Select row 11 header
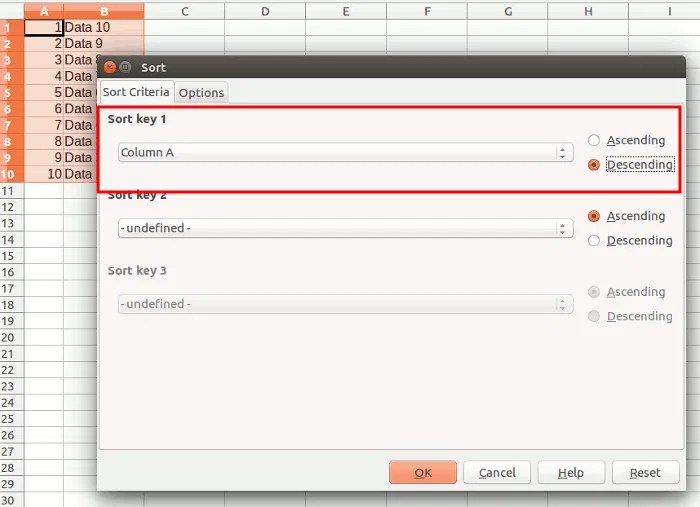This screenshot has width=700, height=507. click(12, 191)
